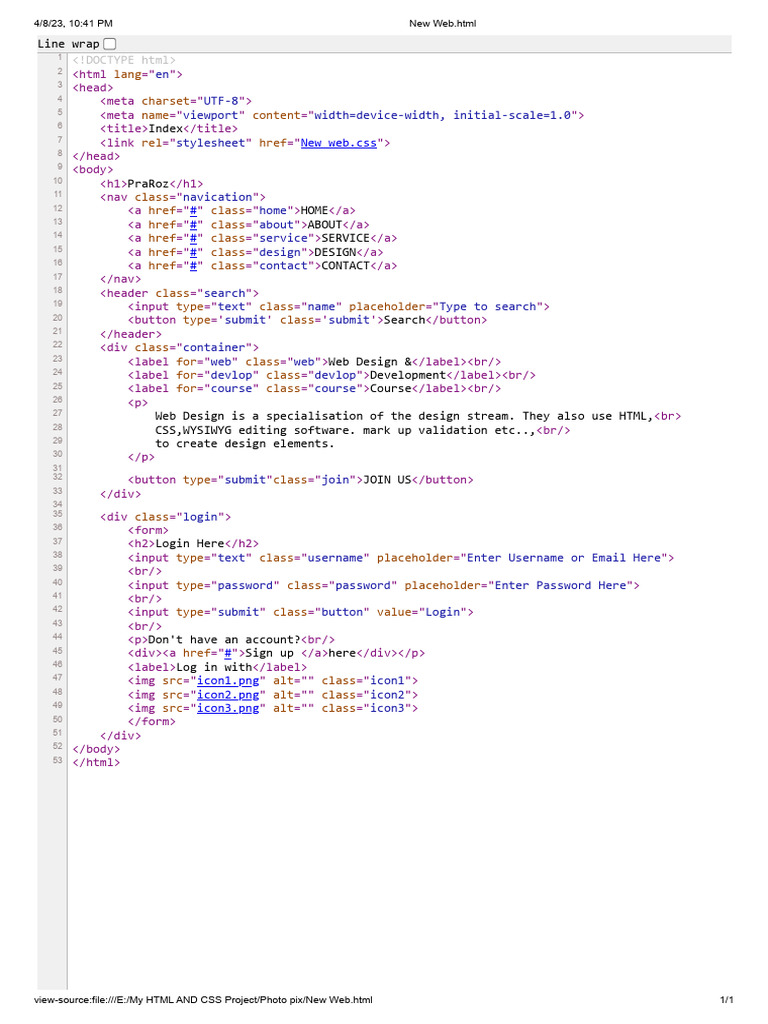This screenshot has height=1024, width=768.
Task: Select line number 10 beside the h1 tag
Action: click(59, 181)
